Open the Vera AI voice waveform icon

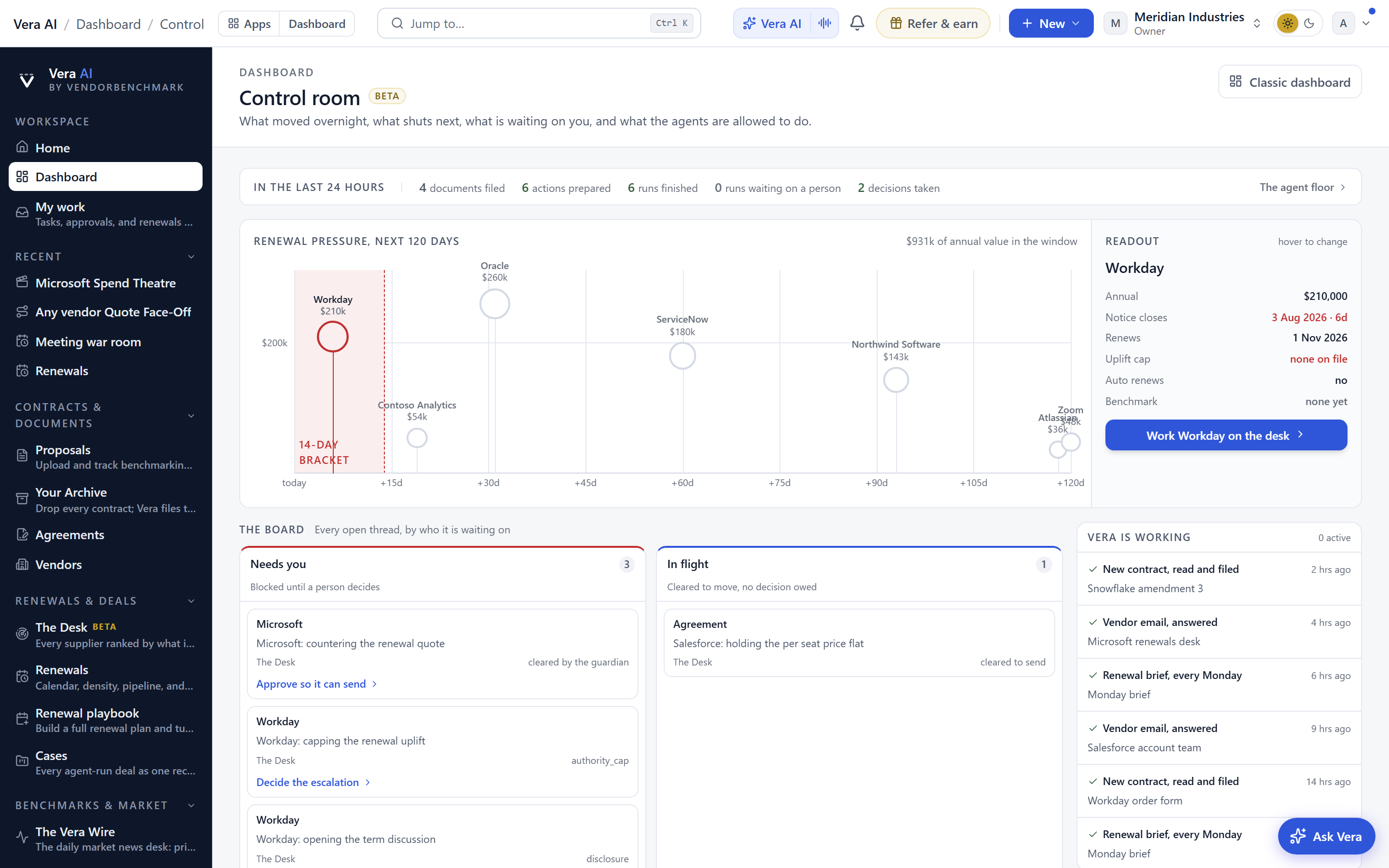pyautogui.click(x=825, y=24)
